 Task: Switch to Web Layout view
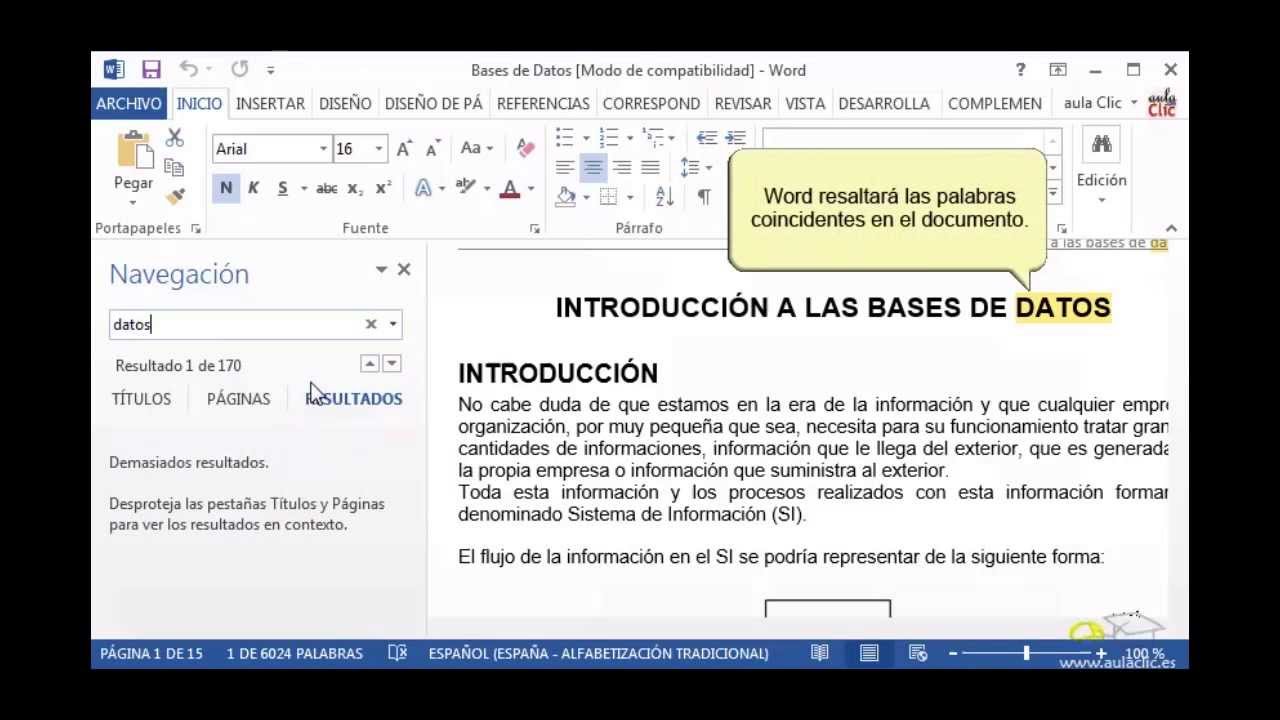918,653
